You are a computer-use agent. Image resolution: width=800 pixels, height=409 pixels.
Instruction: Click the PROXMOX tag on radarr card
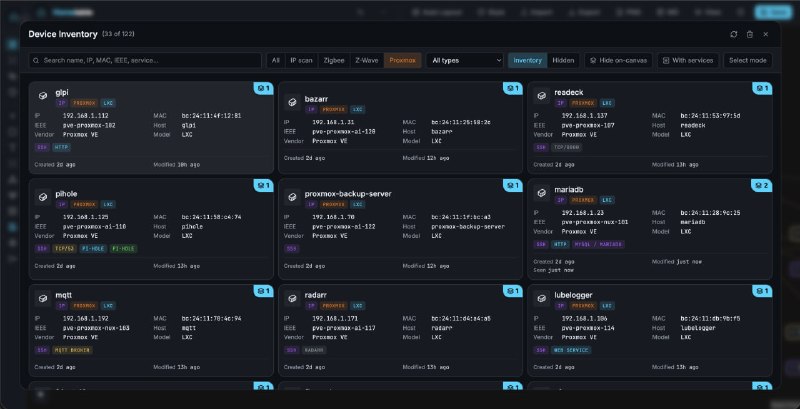click(x=333, y=305)
